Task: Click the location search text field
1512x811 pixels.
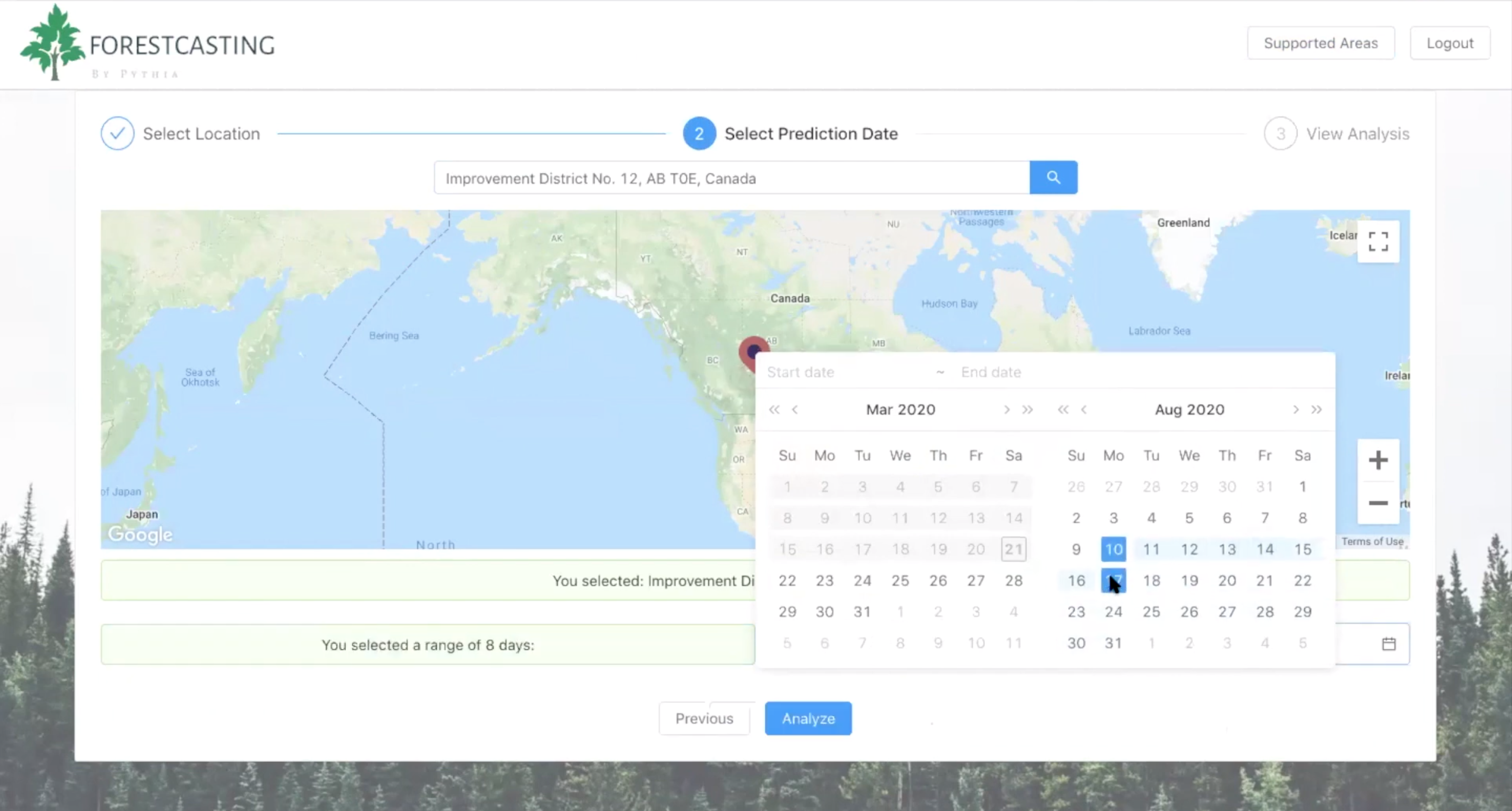Action: (731, 178)
